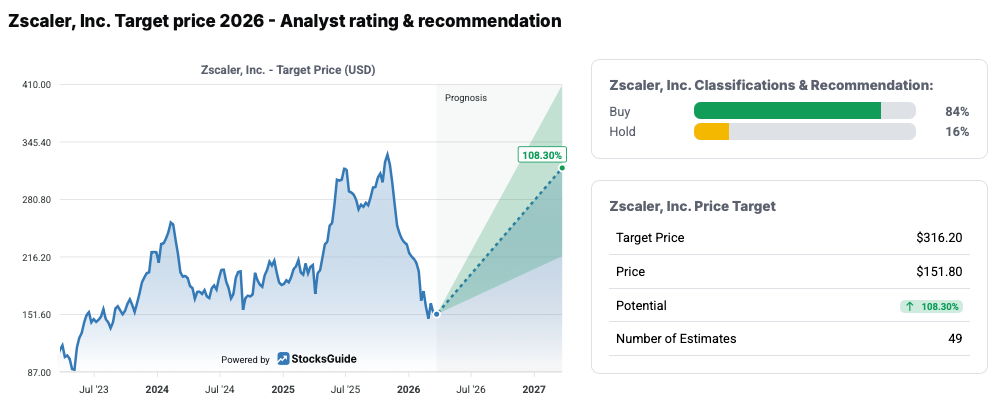Click the 84% Buy percentage

tap(957, 111)
